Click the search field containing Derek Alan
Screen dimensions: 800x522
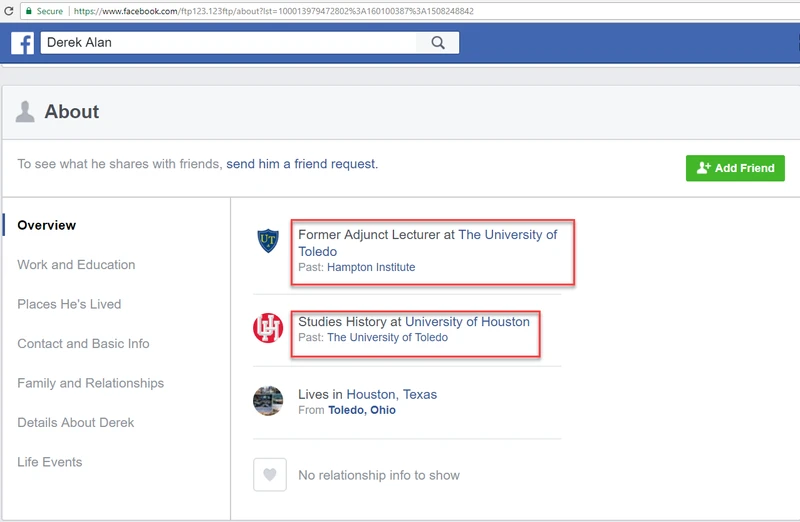(229, 42)
